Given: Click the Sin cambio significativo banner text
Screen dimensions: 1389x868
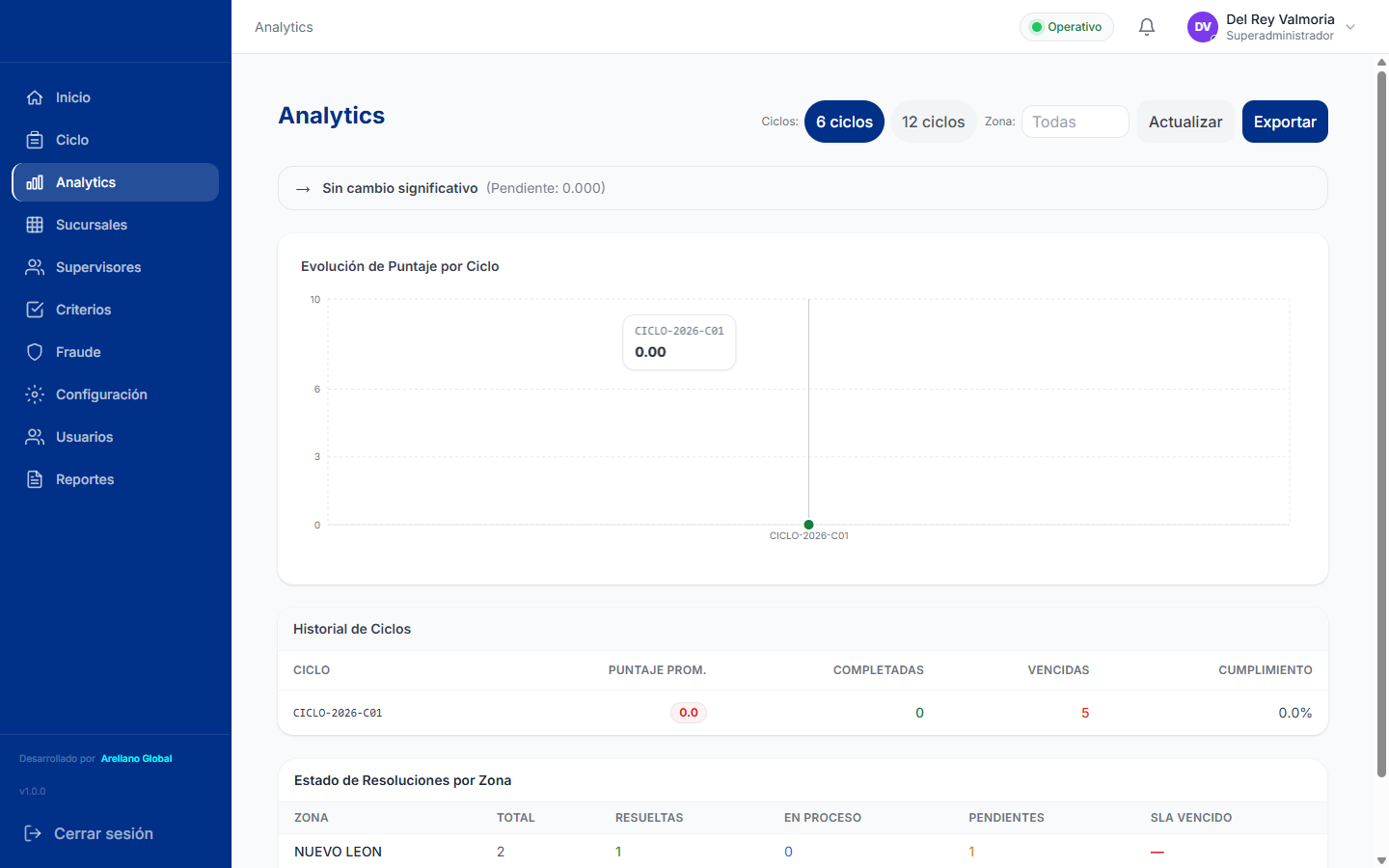Looking at the screenshot, I should tap(400, 188).
